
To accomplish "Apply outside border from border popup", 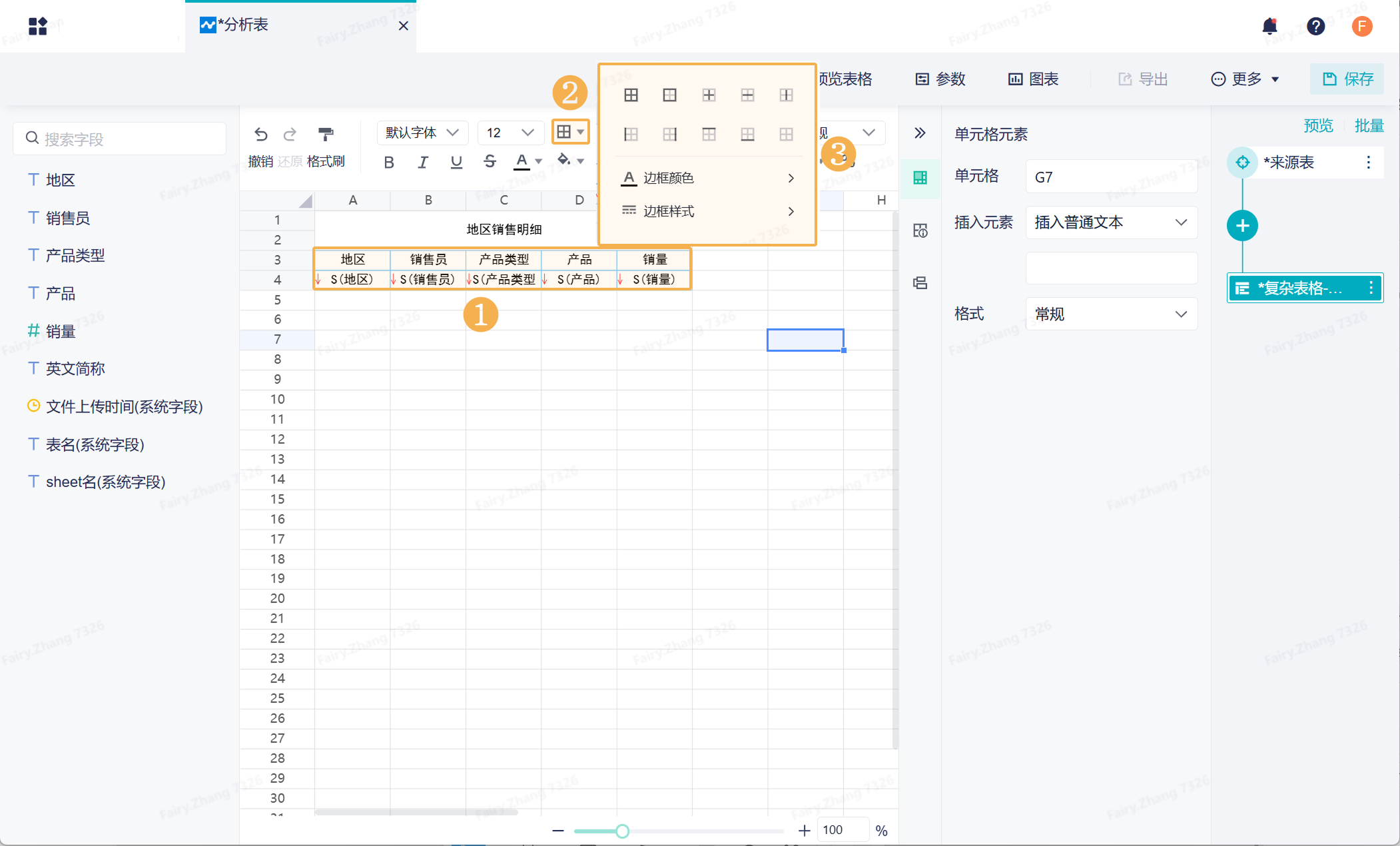I will pyautogui.click(x=669, y=95).
